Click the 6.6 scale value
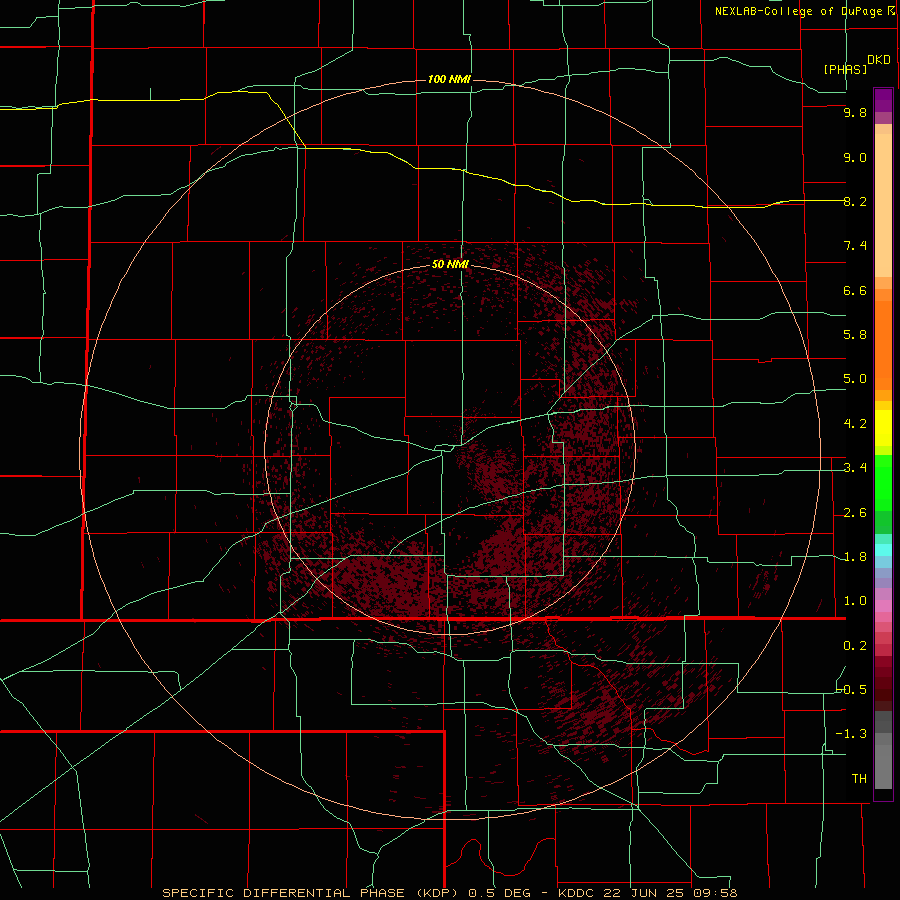Image resolution: width=900 pixels, height=900 pixels. click(x=855, y=290)
